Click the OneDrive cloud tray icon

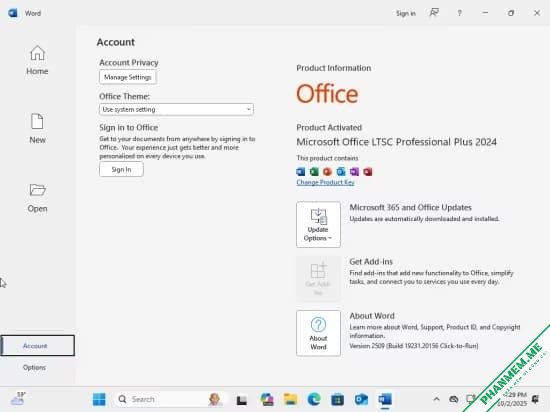click(x=454, y=399)
